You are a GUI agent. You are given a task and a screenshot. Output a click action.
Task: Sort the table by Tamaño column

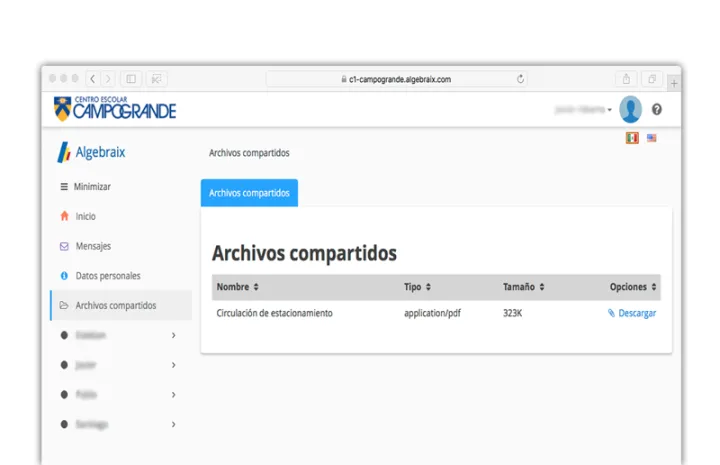[523, 287]
